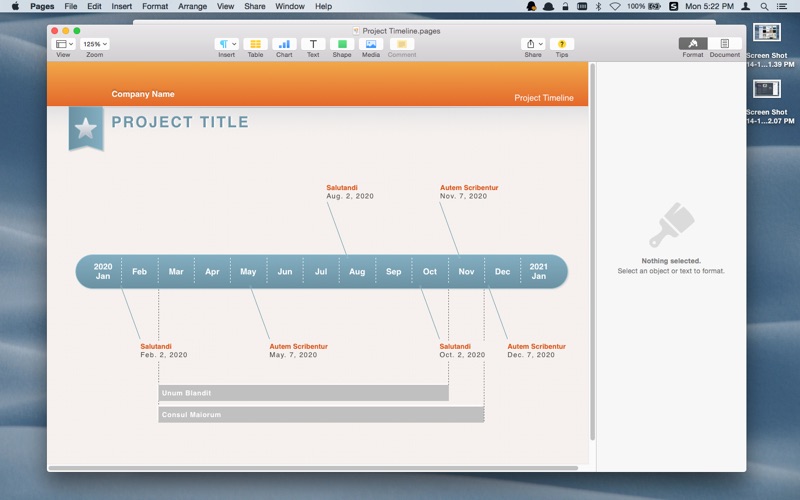The height and width of the screenshot is (500, 800).
Task: Open the View options toolbar button
Action: coord(64,44)
